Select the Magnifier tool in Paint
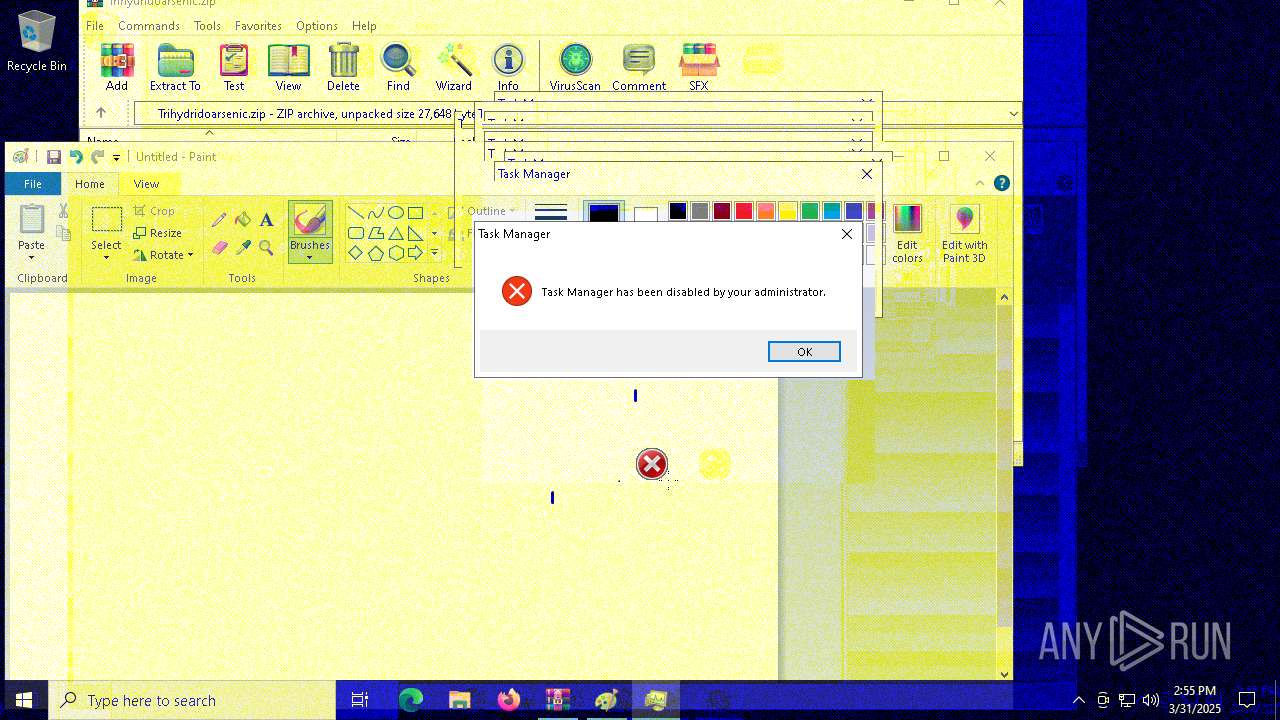Image resolution: width=1280 pixels, height=720 pixels. [266, 247]
